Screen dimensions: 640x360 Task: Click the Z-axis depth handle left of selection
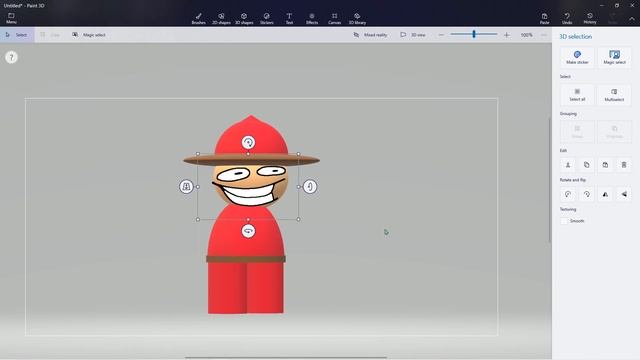point(187,187)
